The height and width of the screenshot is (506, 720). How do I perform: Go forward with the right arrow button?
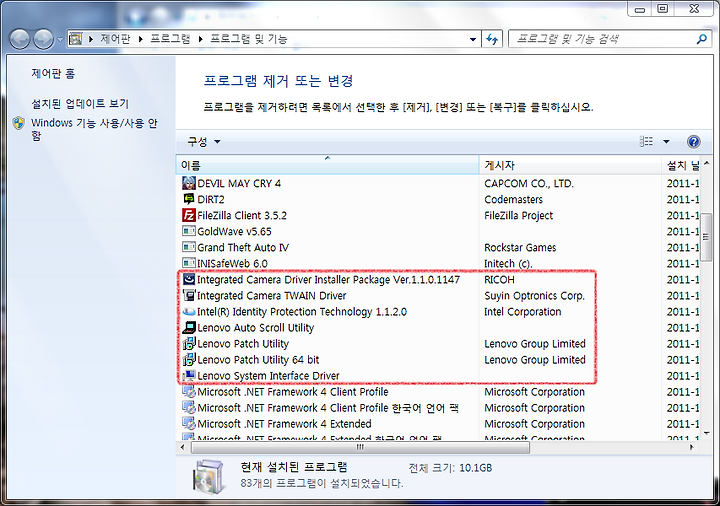click(44, 39)
